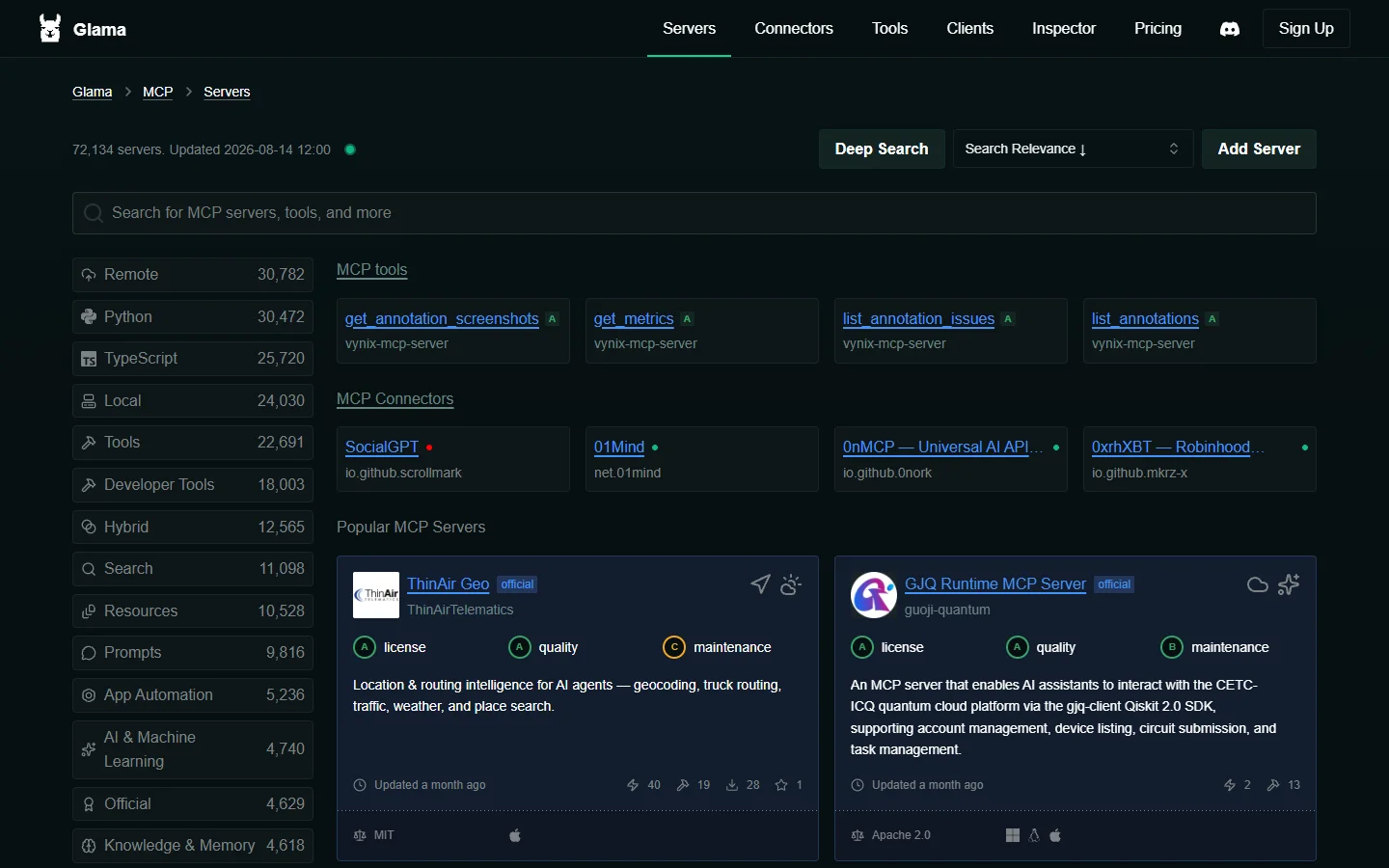
Task: Select the Remote filter cloud icon
Action: (89, 275)
